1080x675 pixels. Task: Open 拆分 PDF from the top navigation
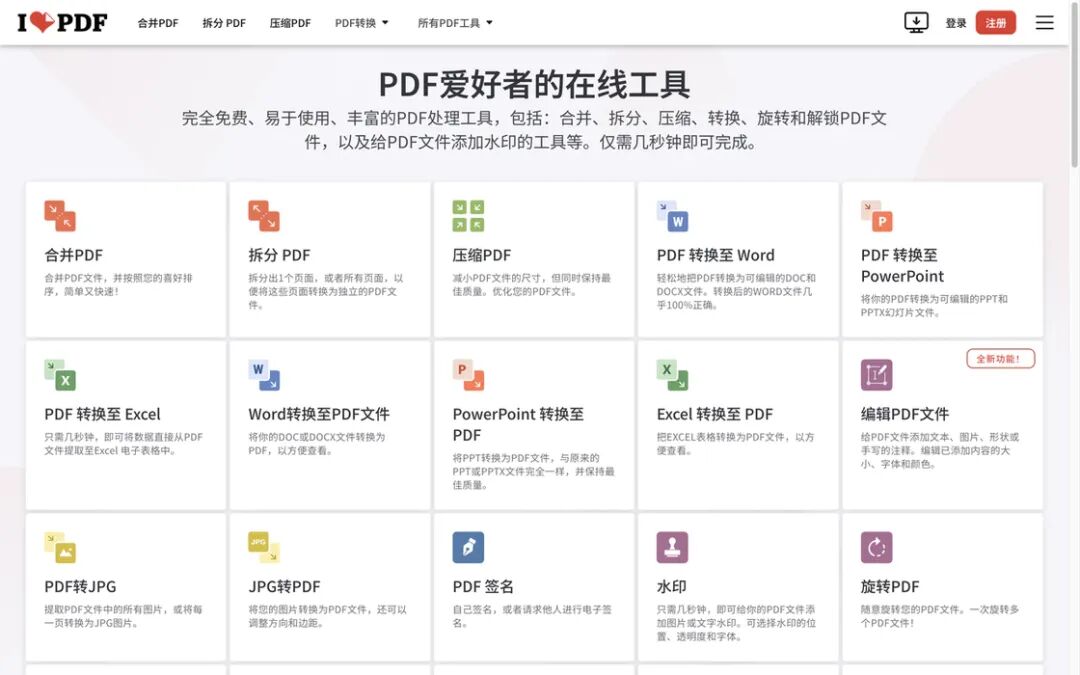224,23
